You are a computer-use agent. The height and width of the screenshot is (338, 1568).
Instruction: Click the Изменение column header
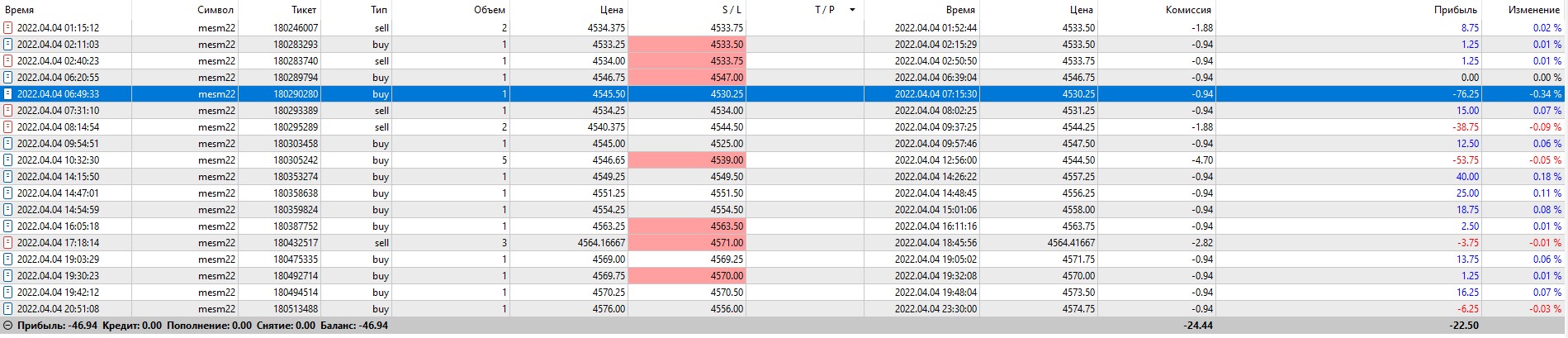[x=1533, y=10]
